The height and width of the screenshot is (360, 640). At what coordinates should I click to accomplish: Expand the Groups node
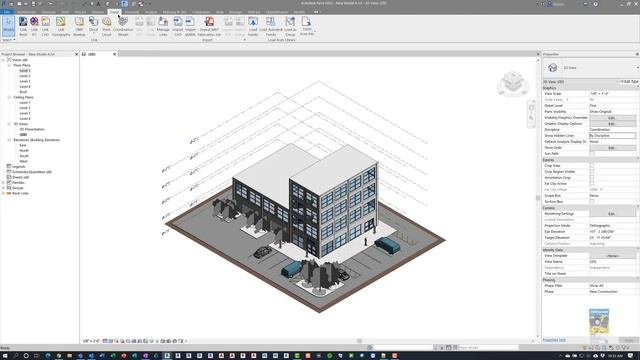tap(4, 188)
